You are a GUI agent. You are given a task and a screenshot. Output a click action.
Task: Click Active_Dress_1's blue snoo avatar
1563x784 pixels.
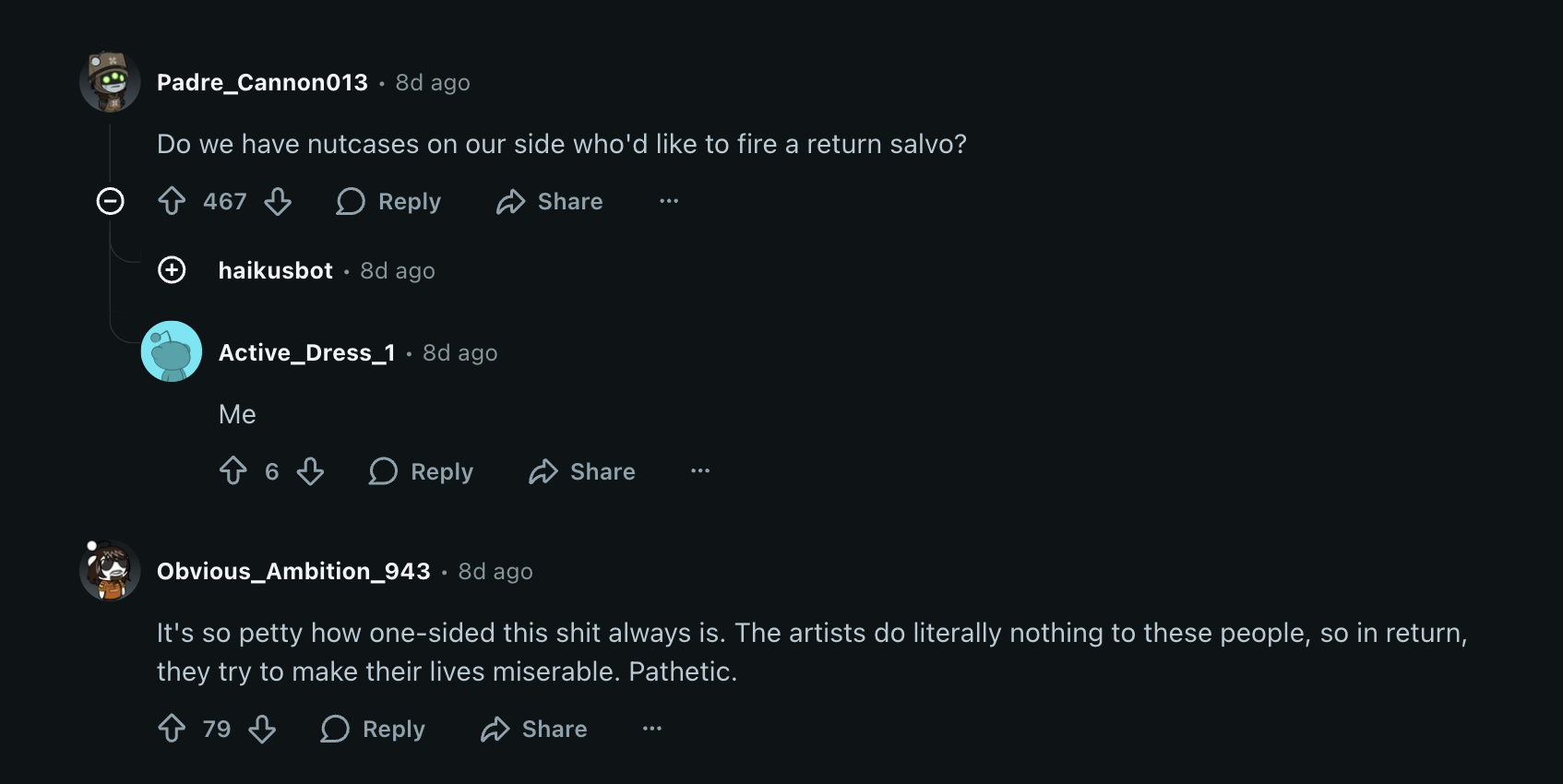point(172,351)
